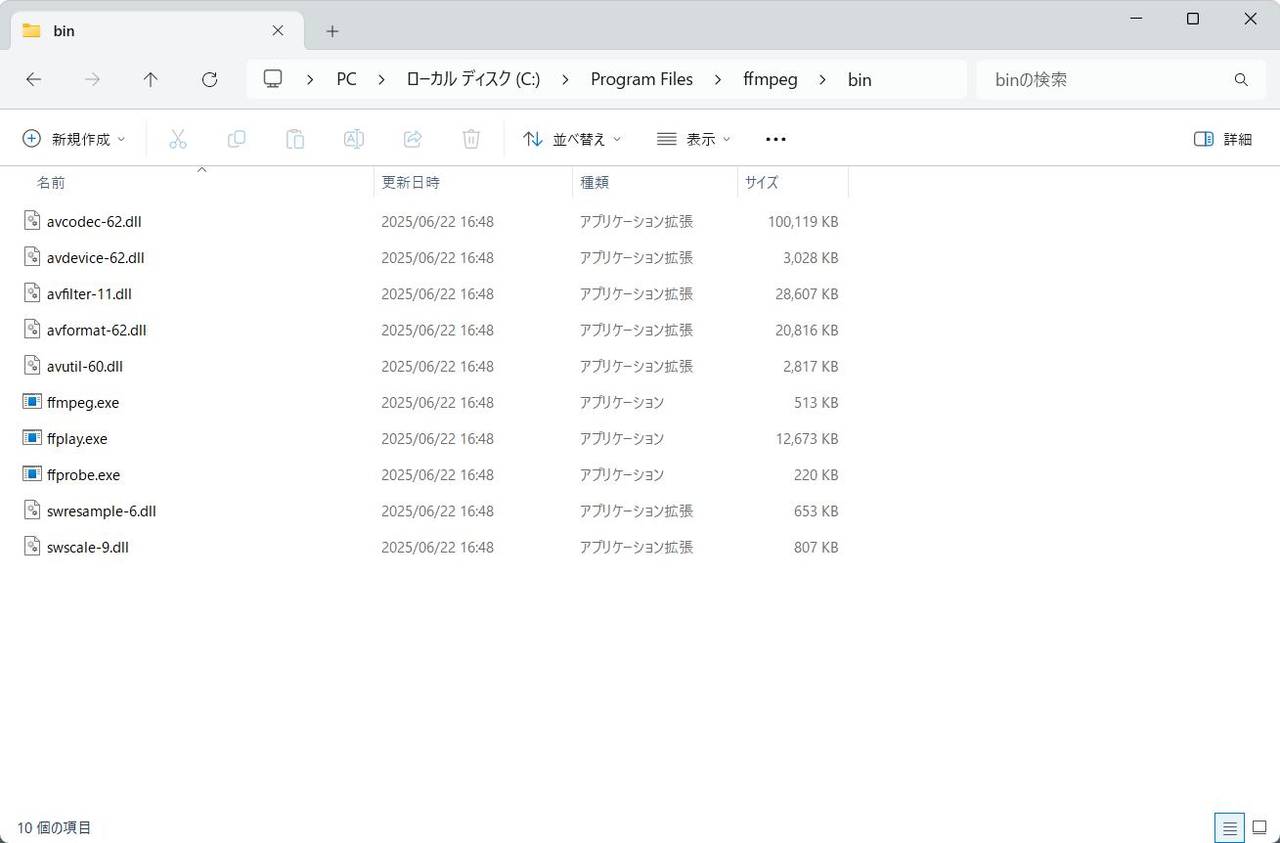The width and height of the screenshot is (1280, 843).
Task: Navigate to ffmpeg folder breadcrumb
Action: [x=770, y=79]
